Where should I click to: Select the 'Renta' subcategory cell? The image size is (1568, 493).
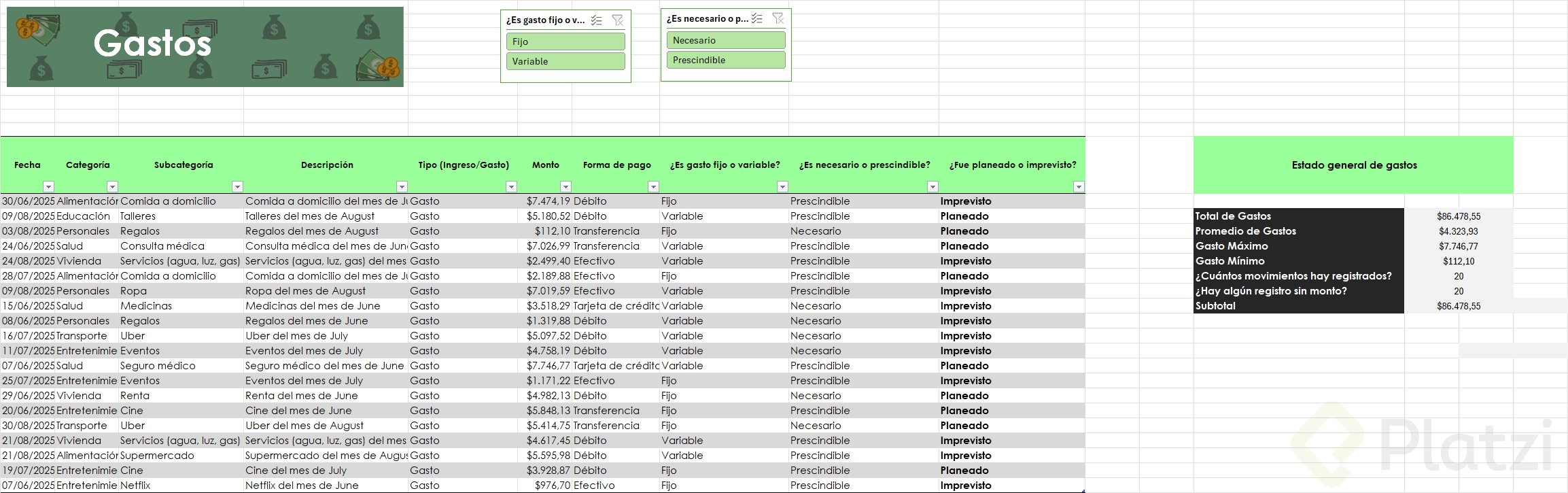[181, 396]
